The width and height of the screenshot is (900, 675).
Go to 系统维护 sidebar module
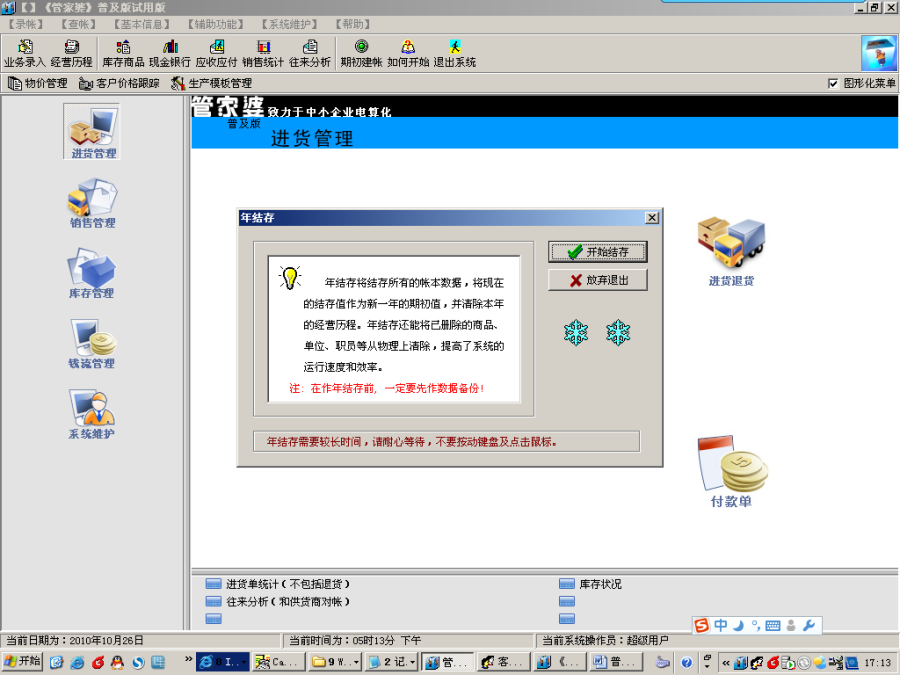pos(92,413)
